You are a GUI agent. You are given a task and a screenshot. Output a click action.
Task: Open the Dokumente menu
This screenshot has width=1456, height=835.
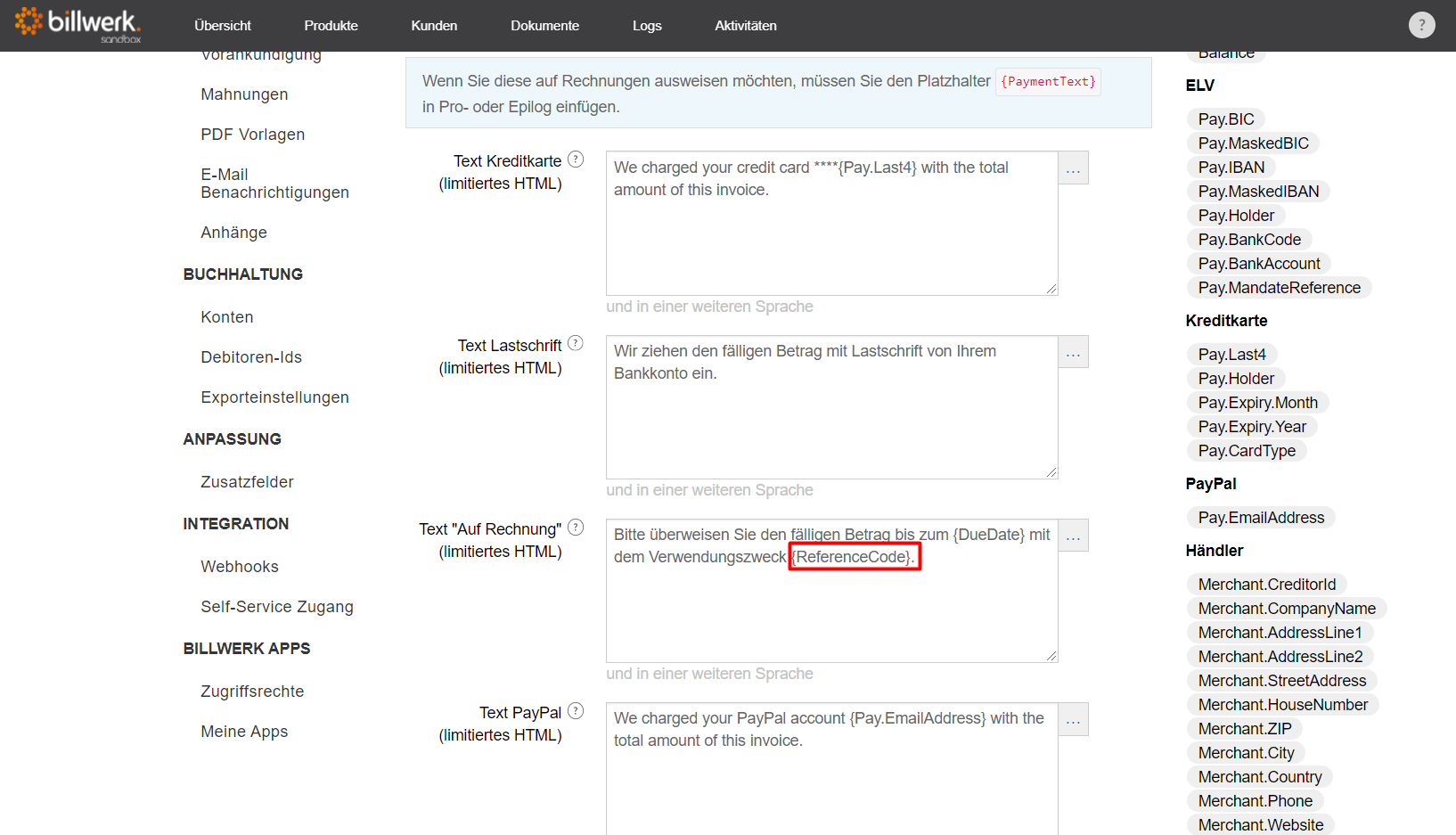[544, 26]
